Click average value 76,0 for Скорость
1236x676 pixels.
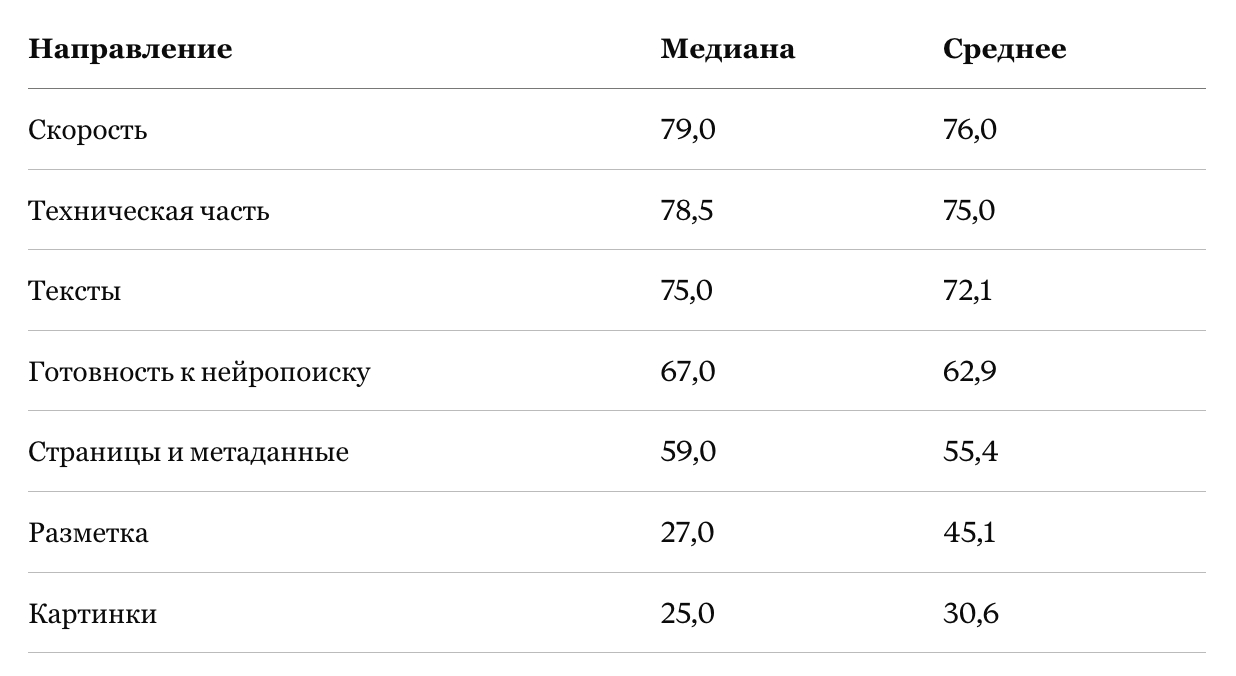[x=970, y=130]
